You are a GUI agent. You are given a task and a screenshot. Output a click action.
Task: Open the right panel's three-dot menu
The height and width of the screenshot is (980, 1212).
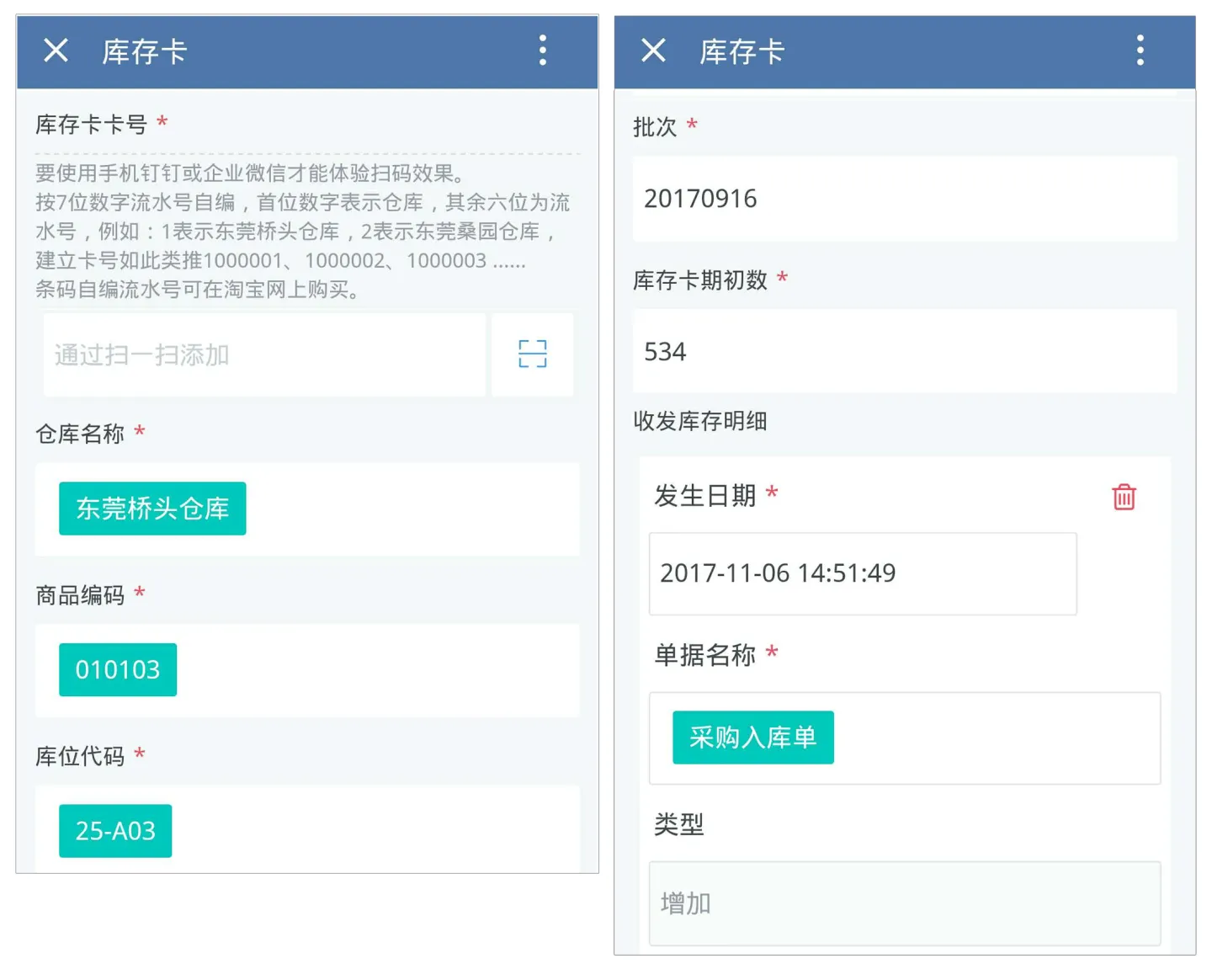pyautogui.click(x=1140, y=51)
